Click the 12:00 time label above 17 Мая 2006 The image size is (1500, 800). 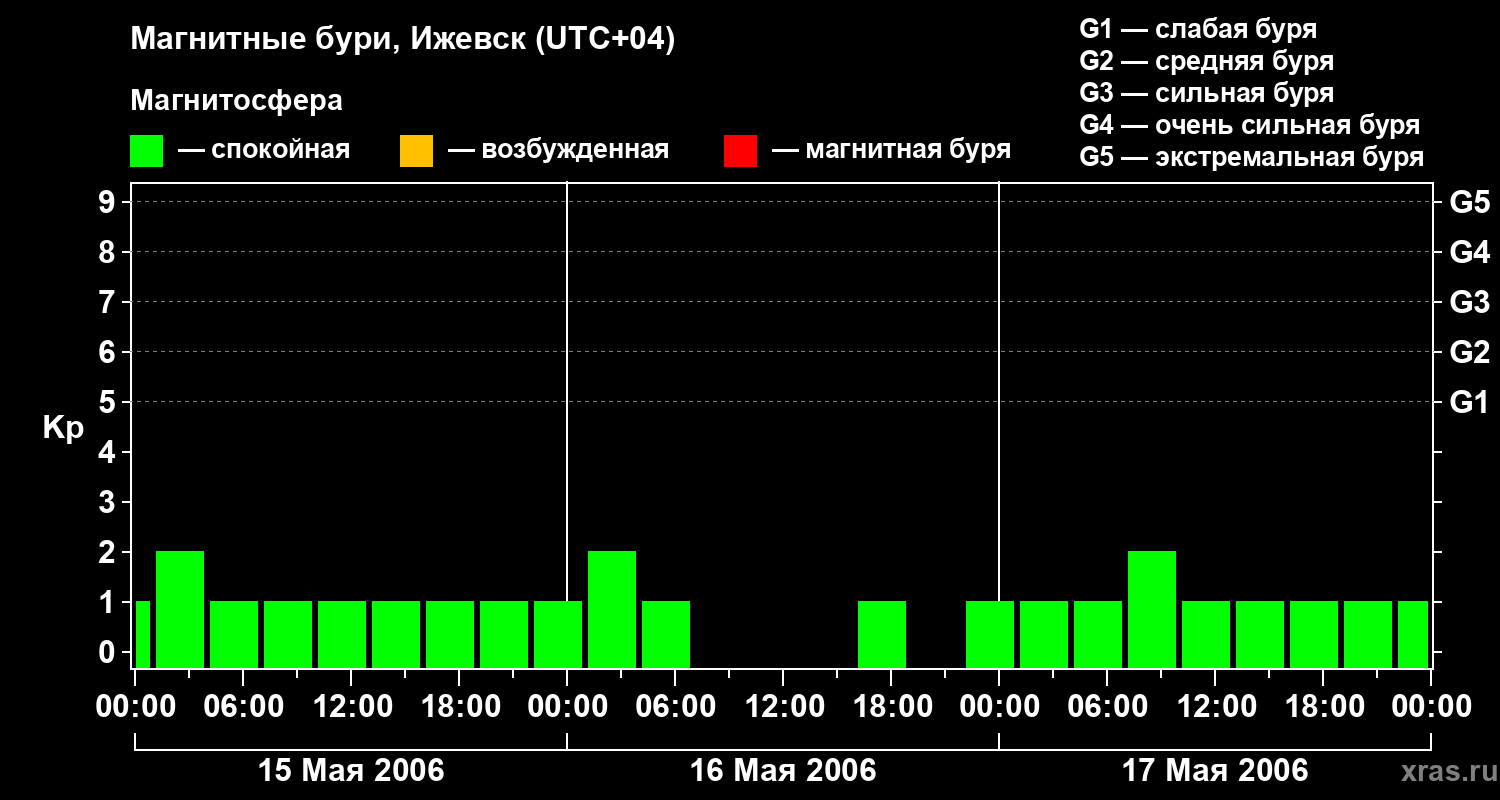coord(1215,707)
